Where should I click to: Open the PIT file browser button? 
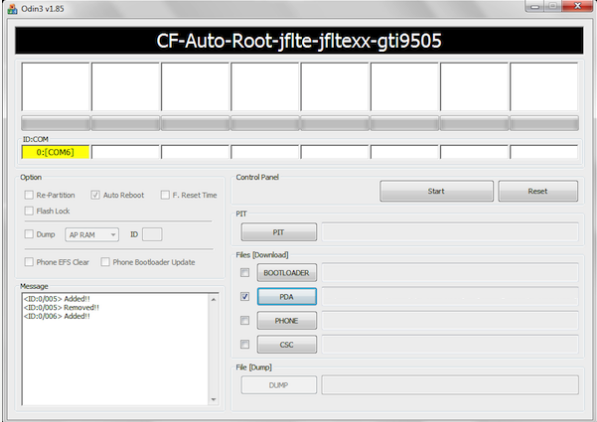point(279,232)
